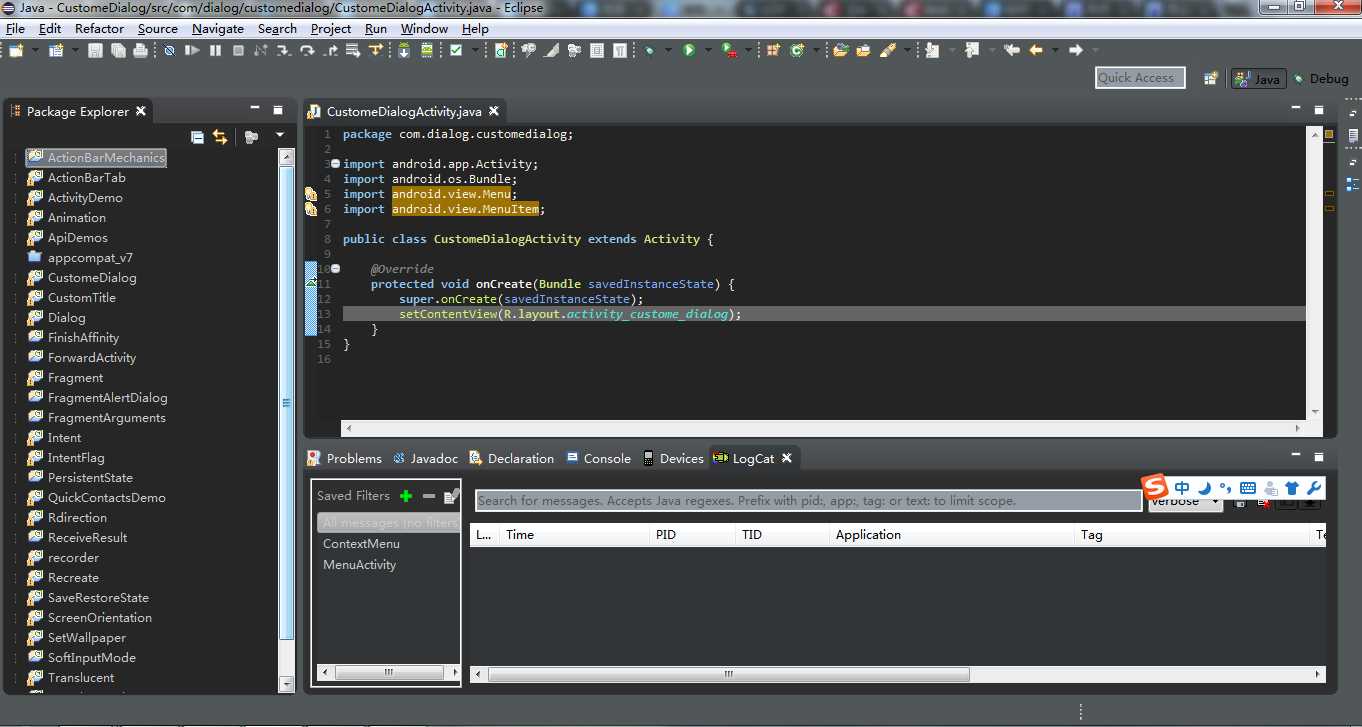Click Package Explorer vertical scrollbar thumb
The image size is (1362, 727).
(x=287, y=405)
